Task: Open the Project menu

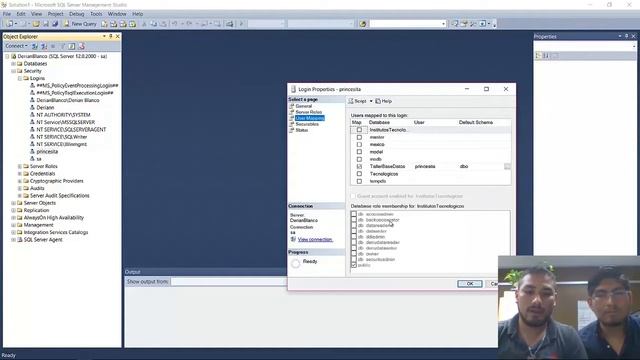Action: tap(56, 14)
